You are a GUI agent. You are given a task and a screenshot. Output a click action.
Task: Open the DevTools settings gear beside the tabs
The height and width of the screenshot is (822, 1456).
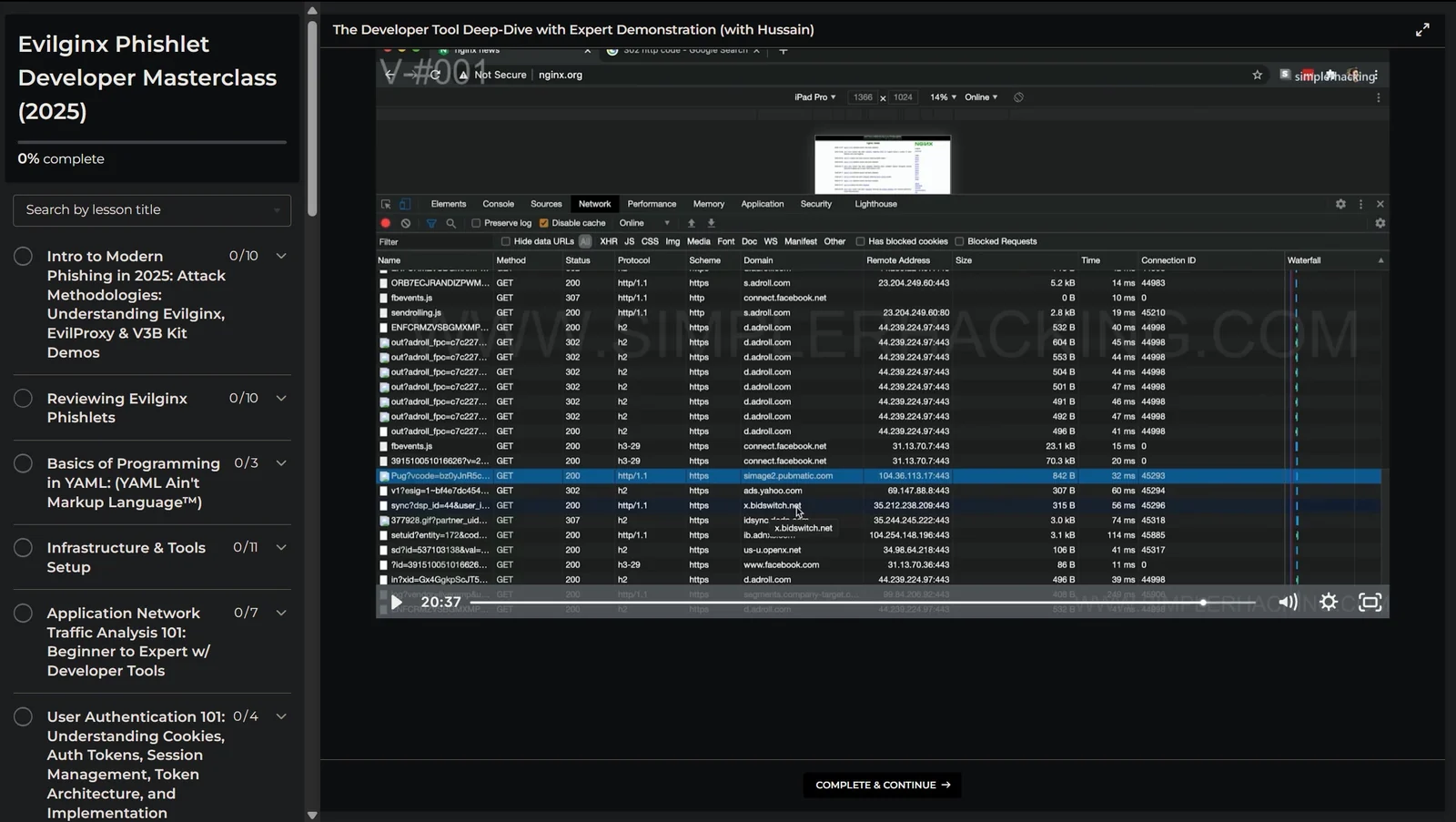pyautogui.click(x=1340, y=204)
